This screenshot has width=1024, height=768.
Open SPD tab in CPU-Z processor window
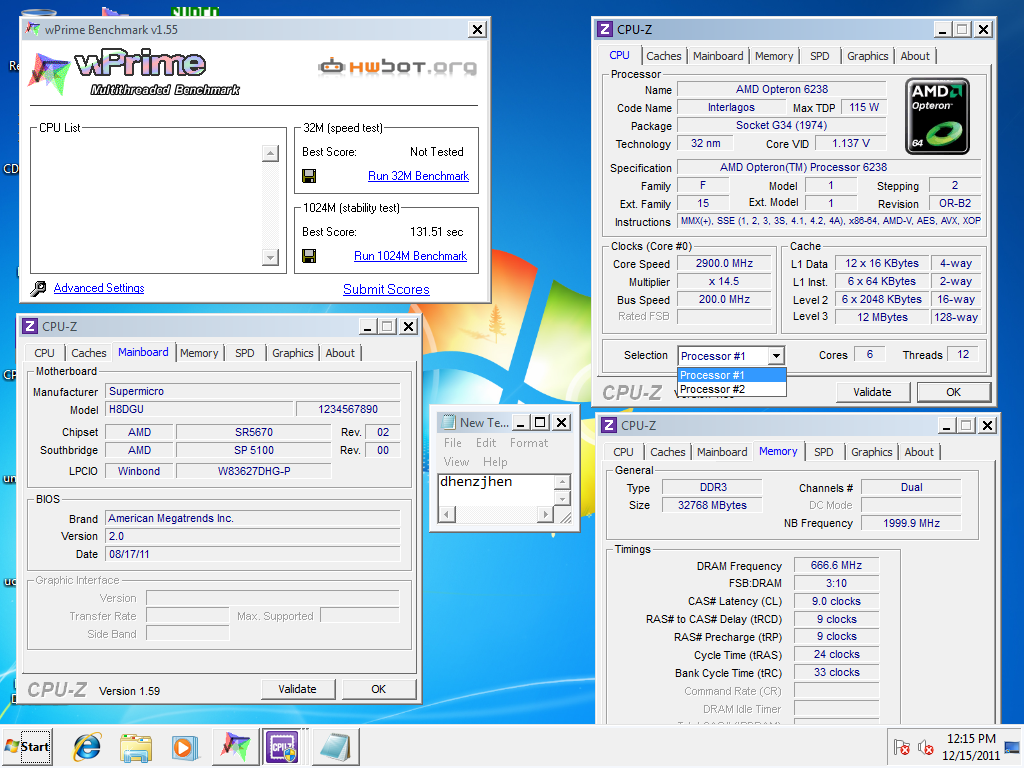tap(820, 56)
